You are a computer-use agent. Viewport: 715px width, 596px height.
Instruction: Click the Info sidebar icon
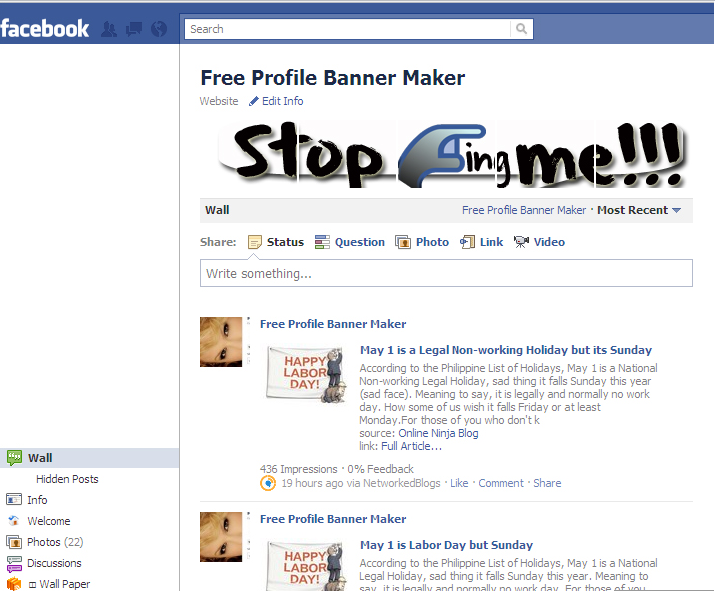click(x=14, y=500)
